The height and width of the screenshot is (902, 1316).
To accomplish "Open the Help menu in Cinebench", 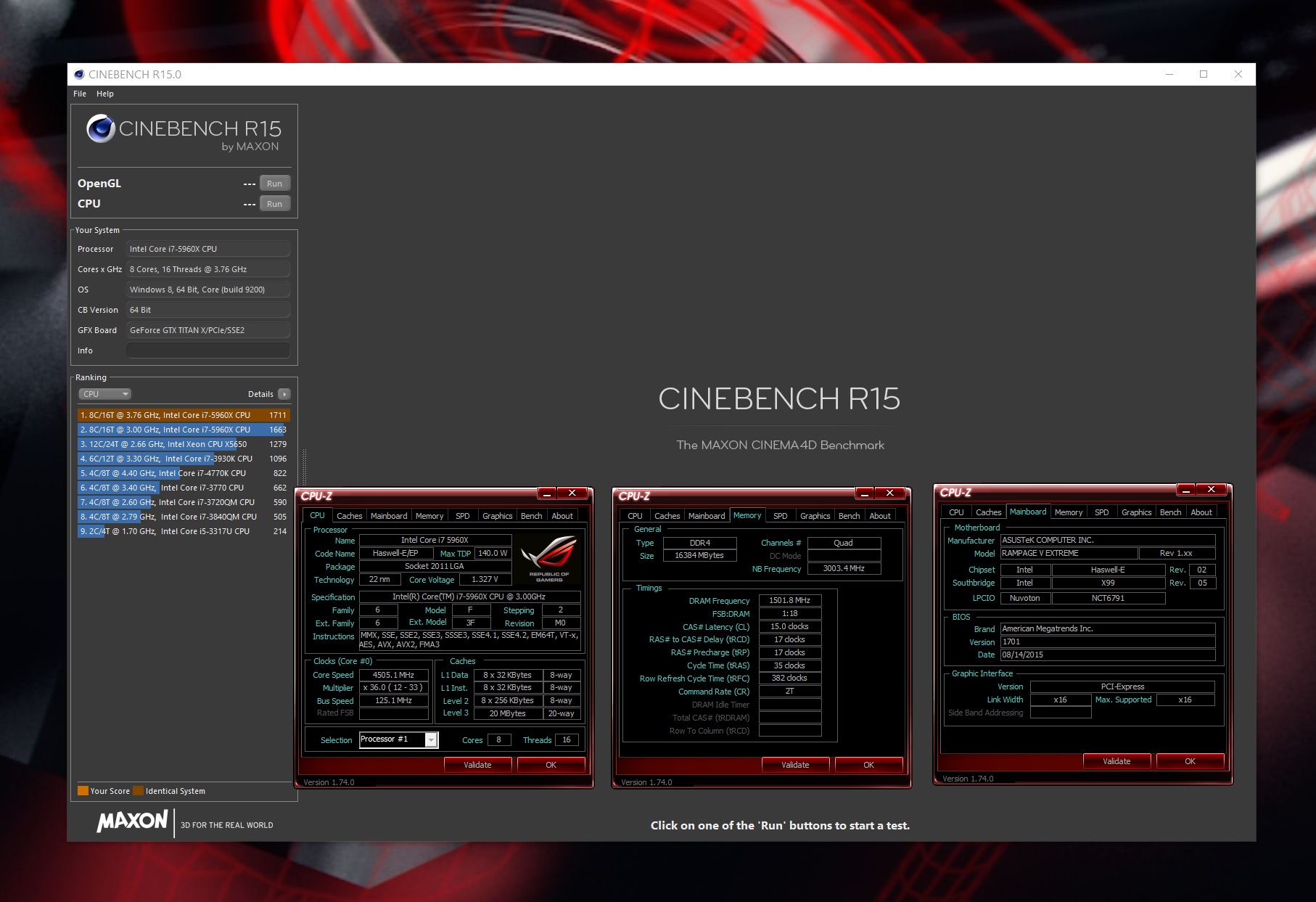I will click(105, 94).
